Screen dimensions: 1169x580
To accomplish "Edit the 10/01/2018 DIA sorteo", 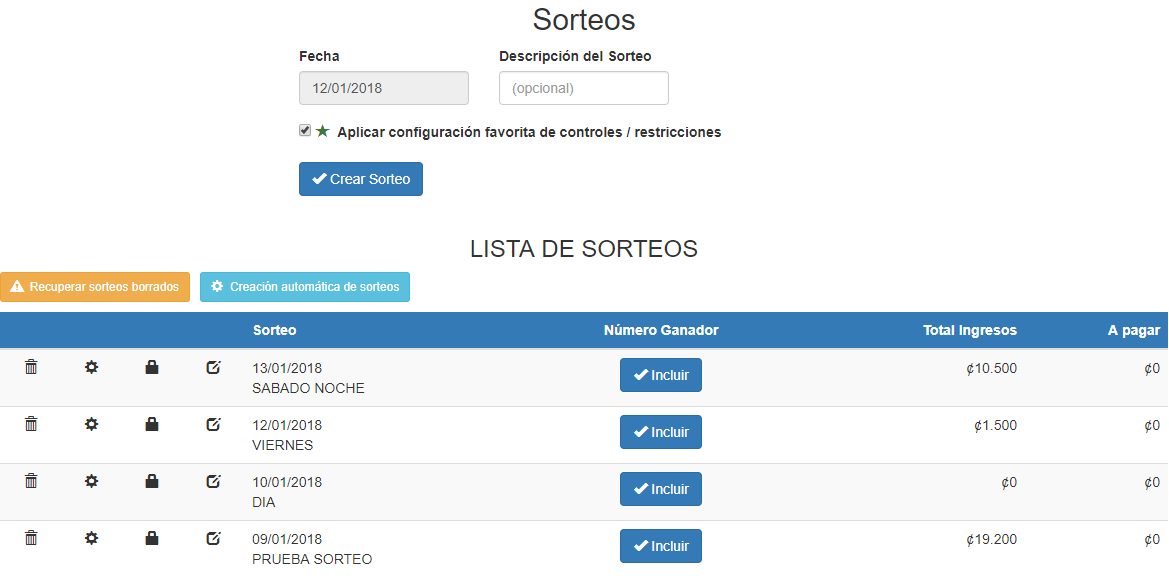I will click(x=213, y=481).
